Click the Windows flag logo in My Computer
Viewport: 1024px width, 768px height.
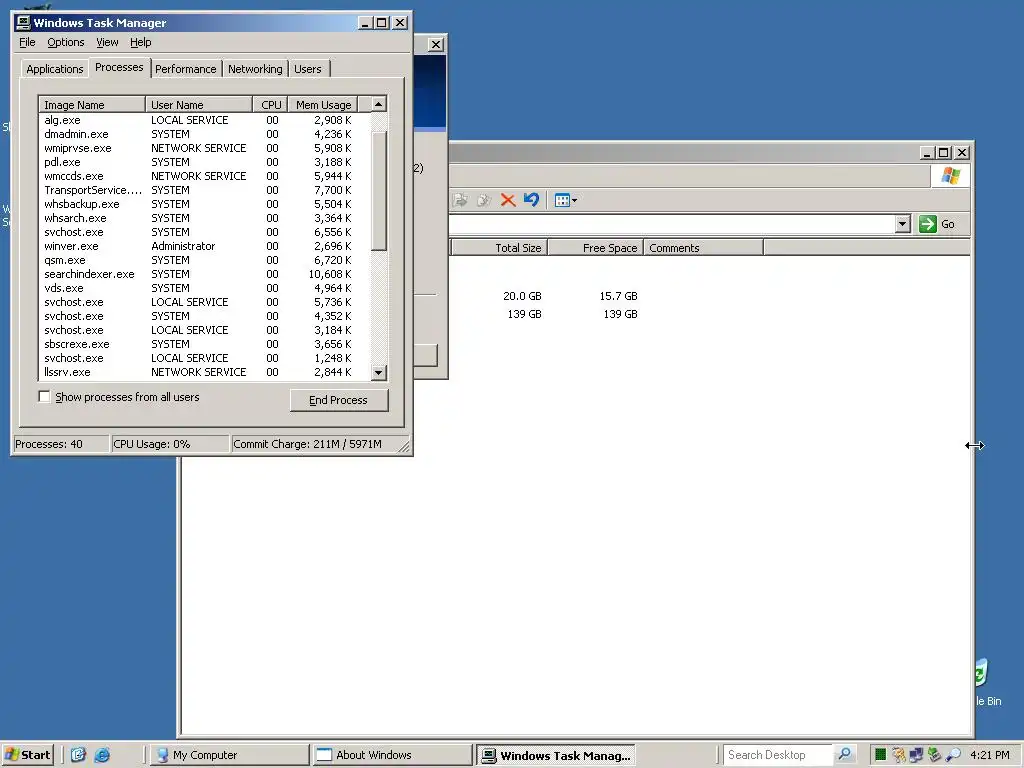950,176
